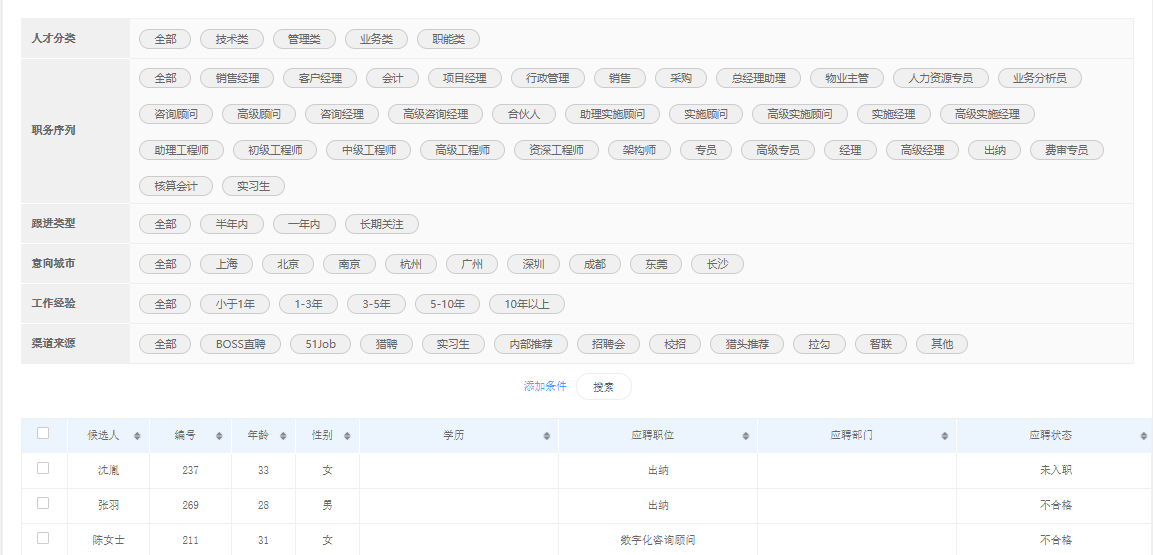Set 工作经验 filter to 3-5年
The image size is (1153, 555).
point(383,304)
